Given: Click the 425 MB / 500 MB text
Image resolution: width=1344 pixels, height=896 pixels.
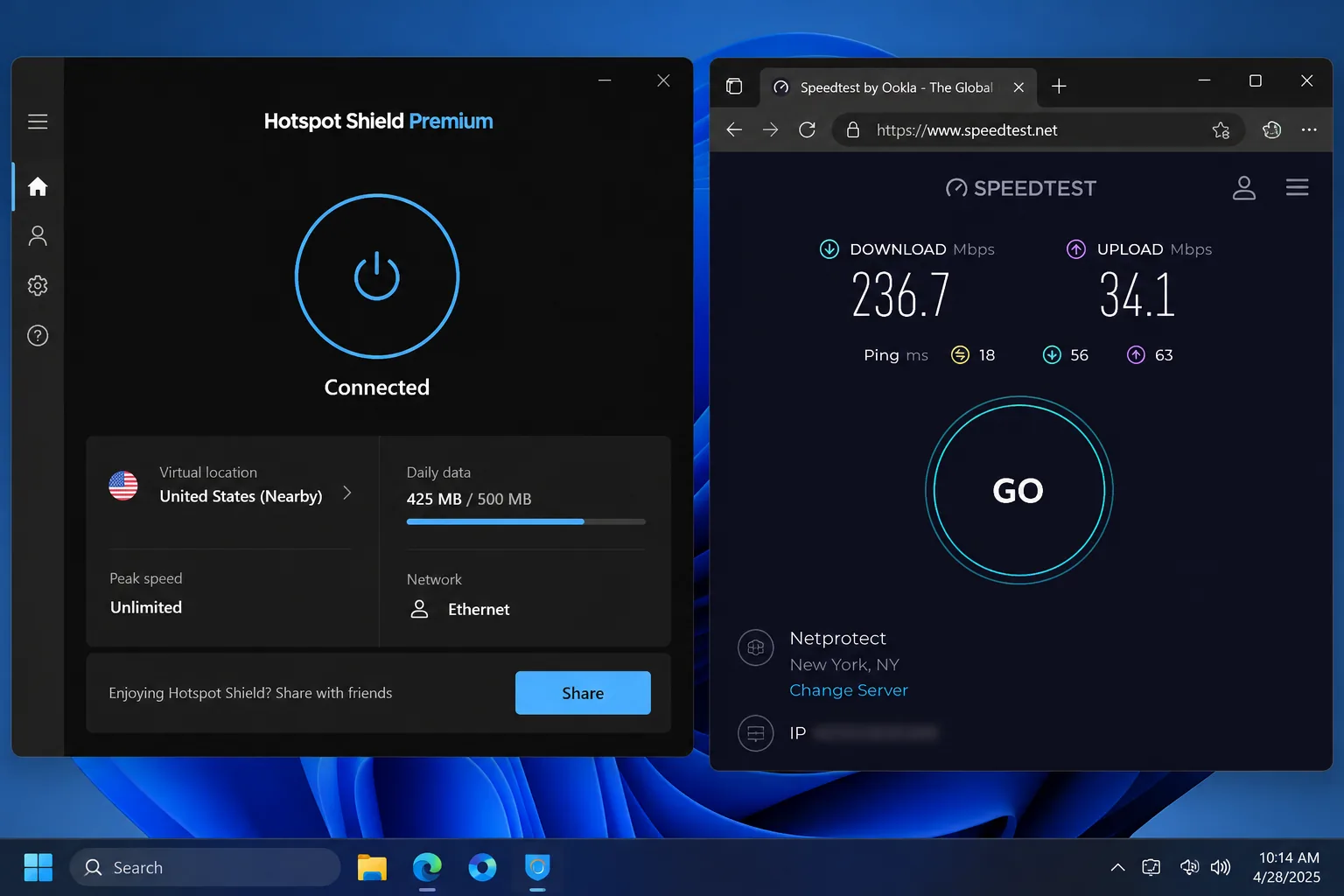Looking at the screenshot, I should [x=469, y=499].
